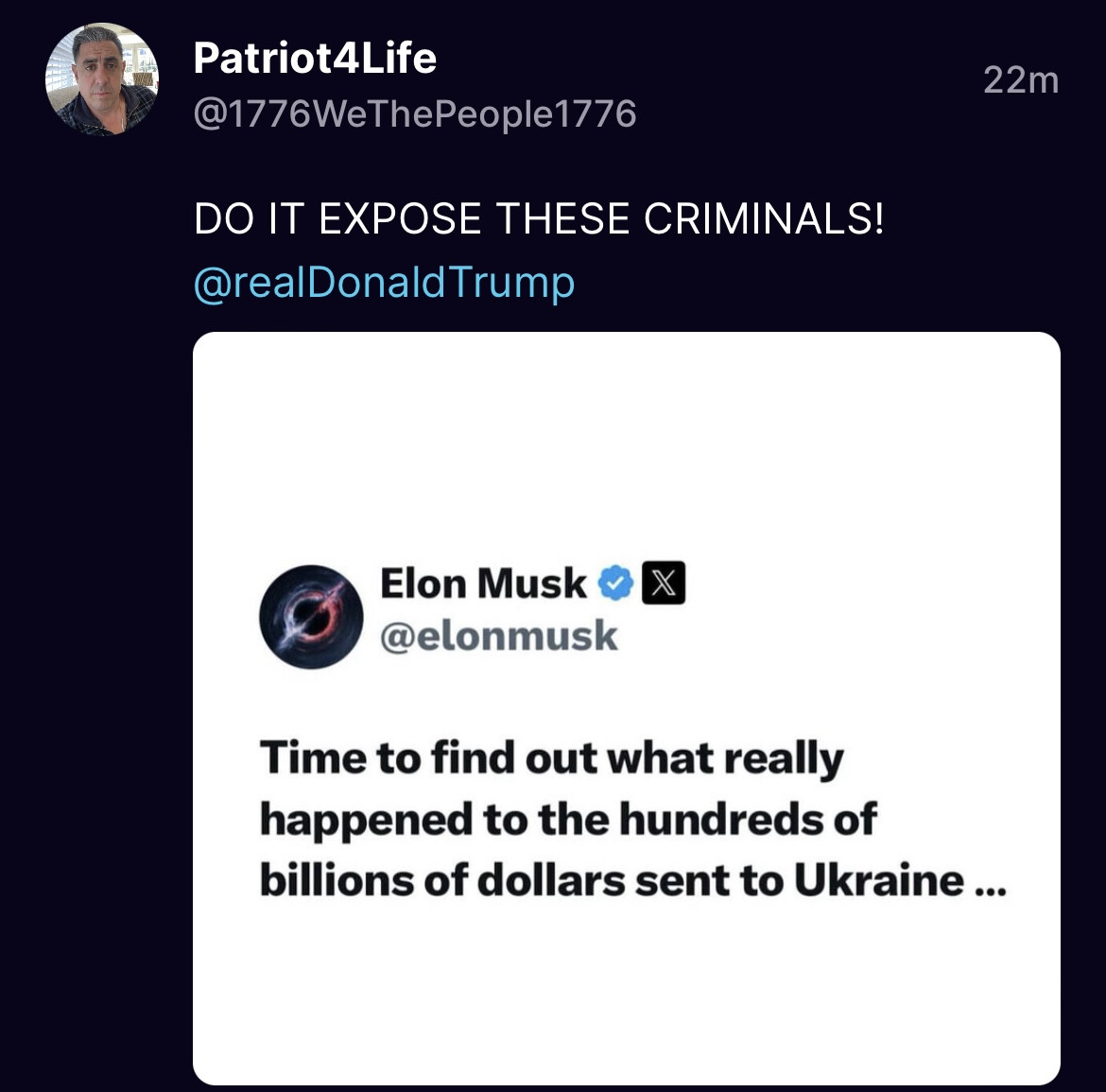The image size is (1106, 1092).
Task: Click the line "happened to the hundreds of"
Action: coord(568,820)
